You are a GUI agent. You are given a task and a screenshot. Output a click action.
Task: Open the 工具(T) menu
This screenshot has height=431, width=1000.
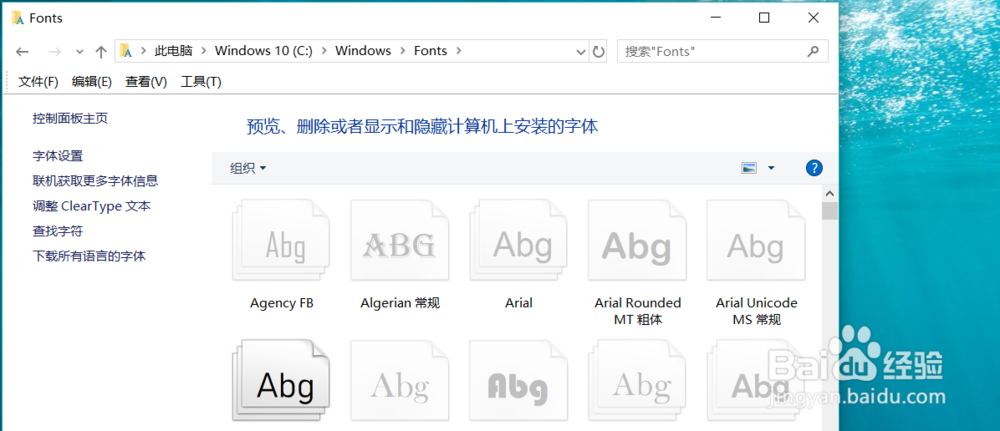201,82
